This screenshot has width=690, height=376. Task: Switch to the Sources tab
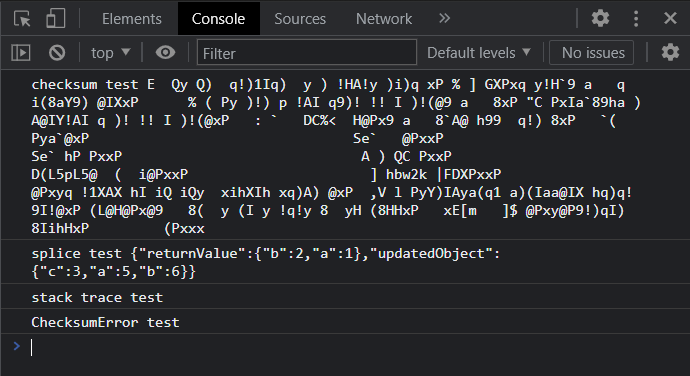(x=300, y=19)
